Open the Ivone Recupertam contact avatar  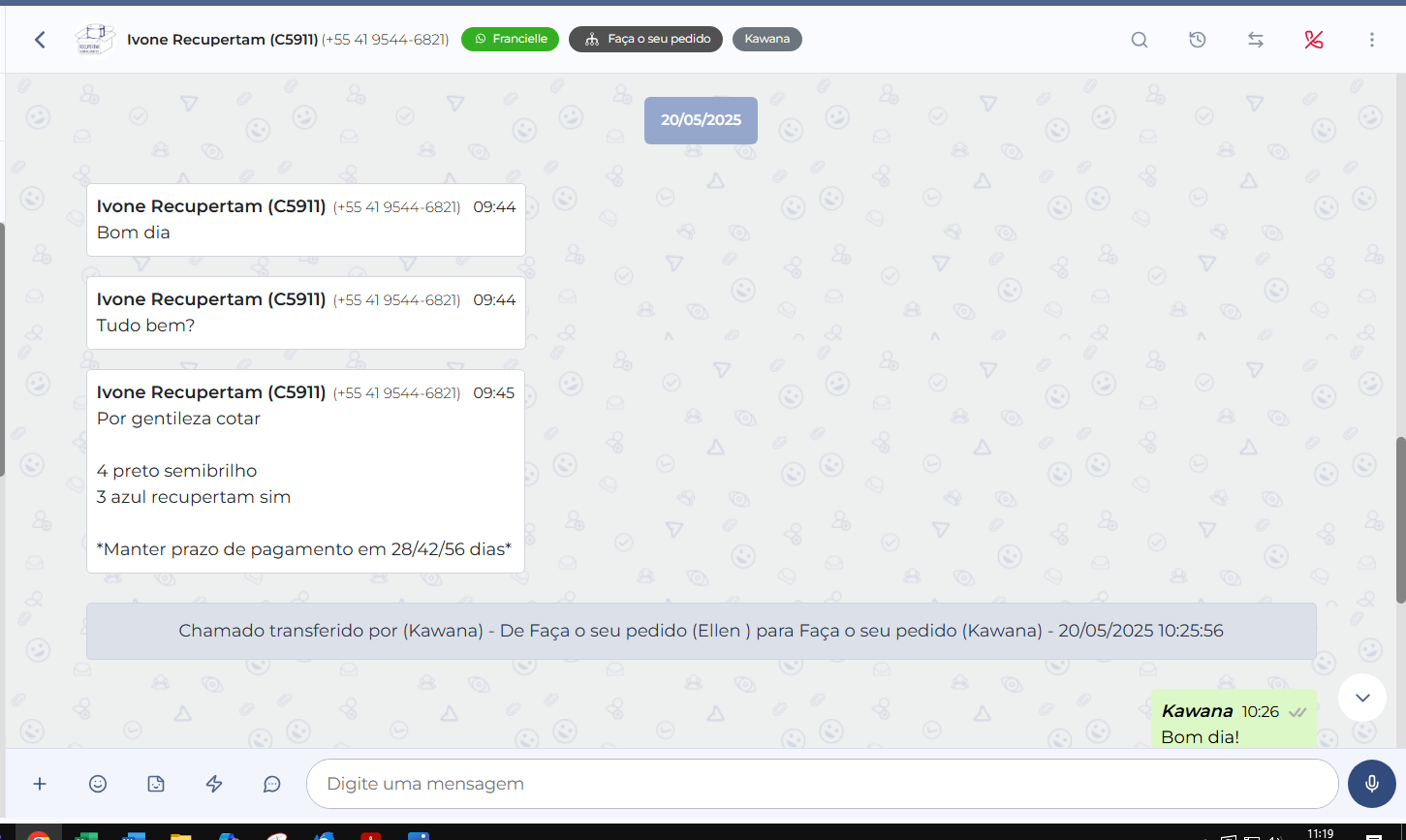coord(95,40)
